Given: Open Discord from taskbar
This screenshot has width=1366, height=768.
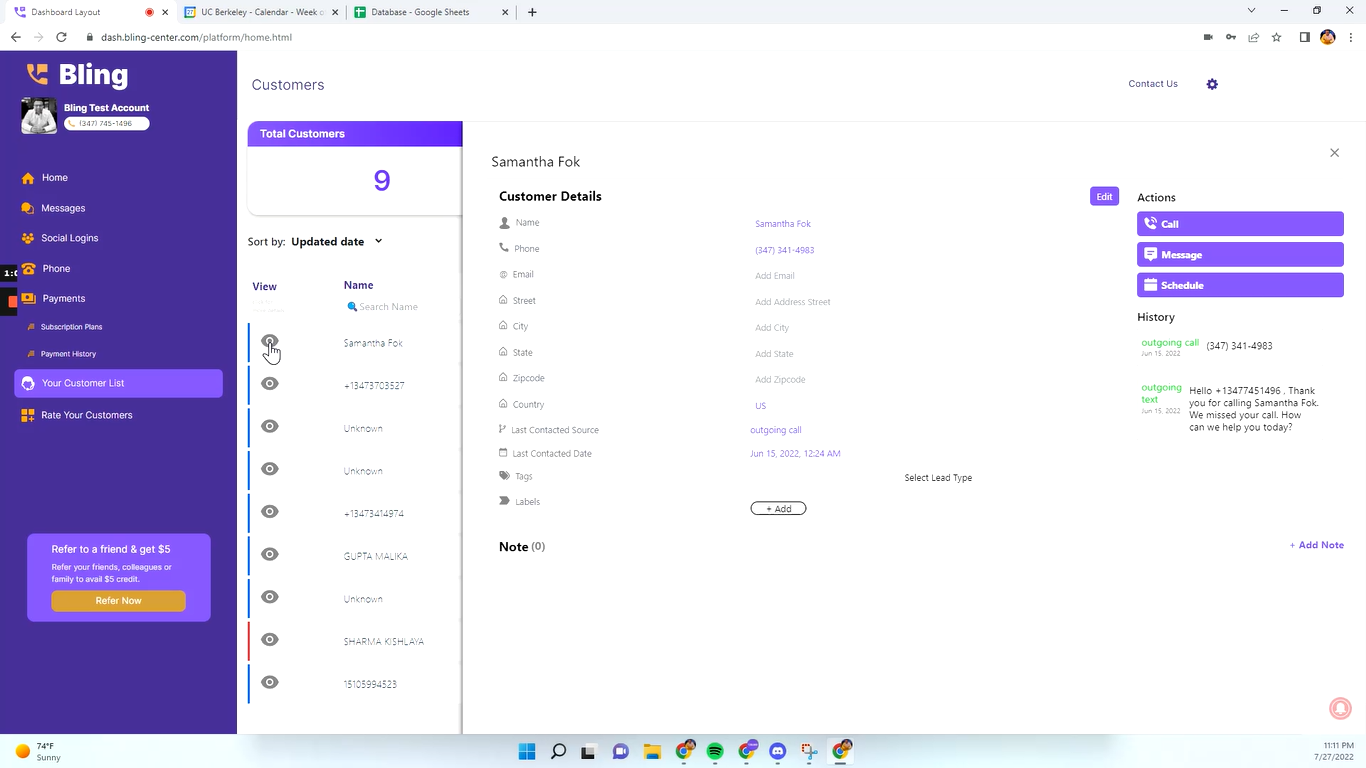Looking at the screenshot, I should coord(778,751).
